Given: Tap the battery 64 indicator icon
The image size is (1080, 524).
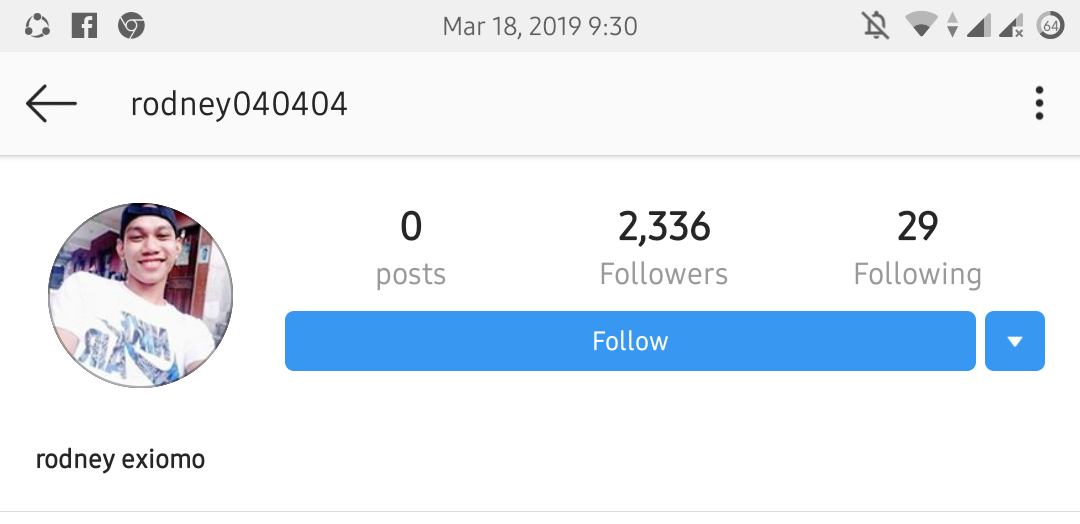Looking at the screenshot, I should point(1050,25).
